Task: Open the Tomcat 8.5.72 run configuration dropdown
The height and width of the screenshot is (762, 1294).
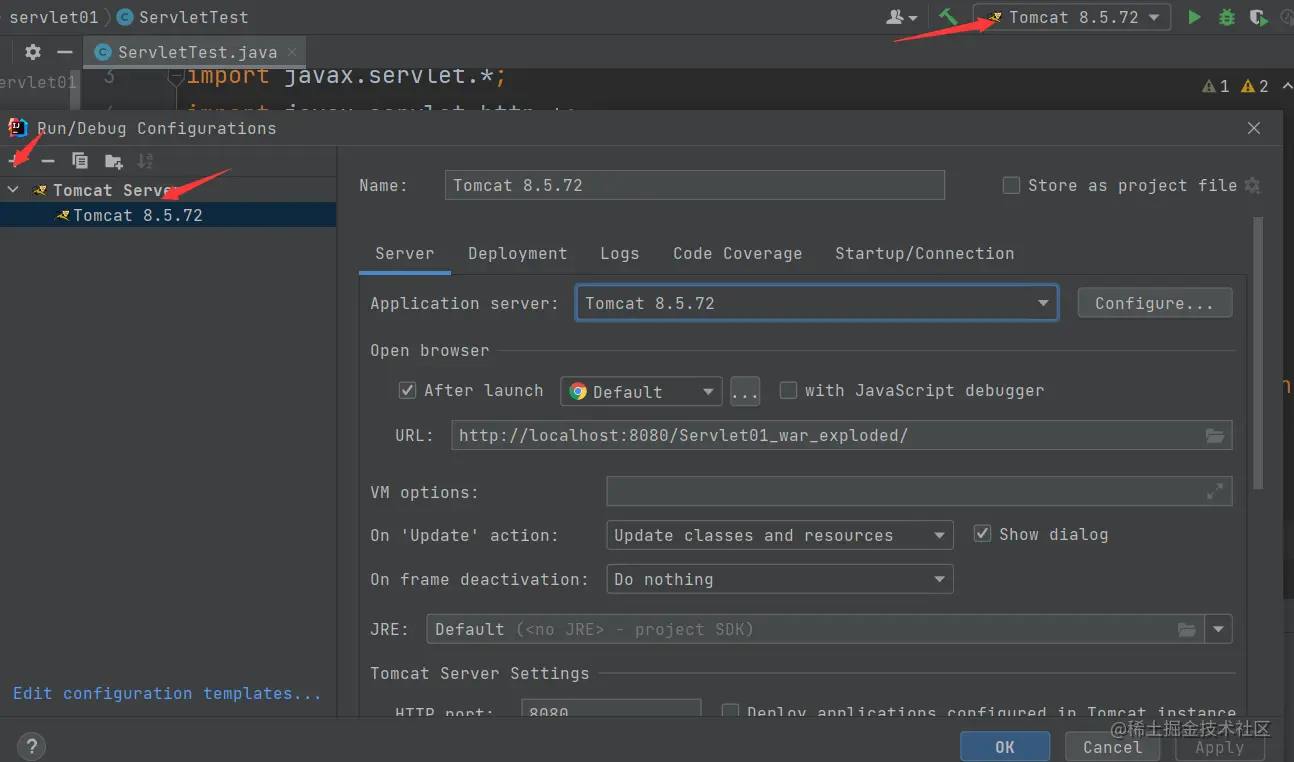Action: pyautogui.click(x=1072, y=17)
